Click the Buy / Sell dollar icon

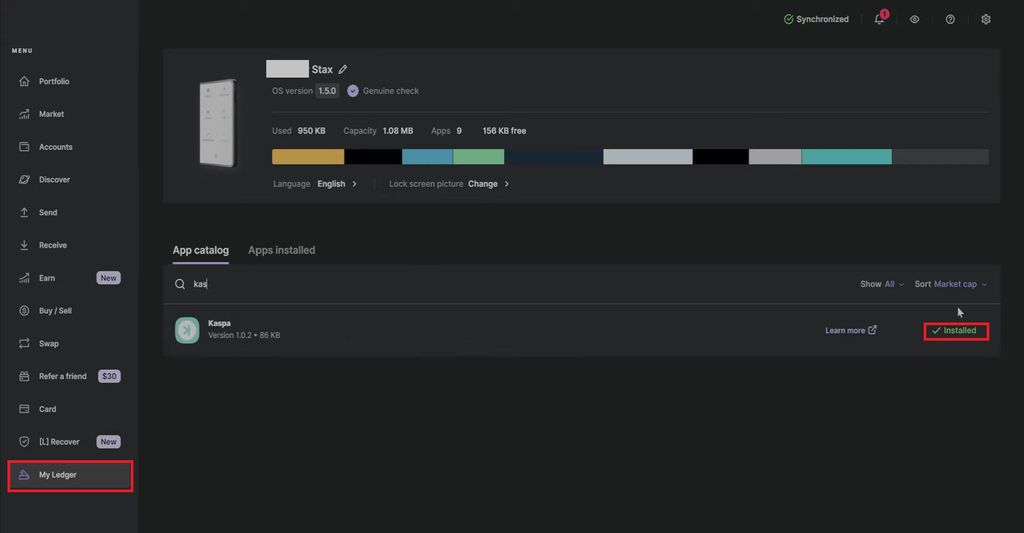(24, 311)
